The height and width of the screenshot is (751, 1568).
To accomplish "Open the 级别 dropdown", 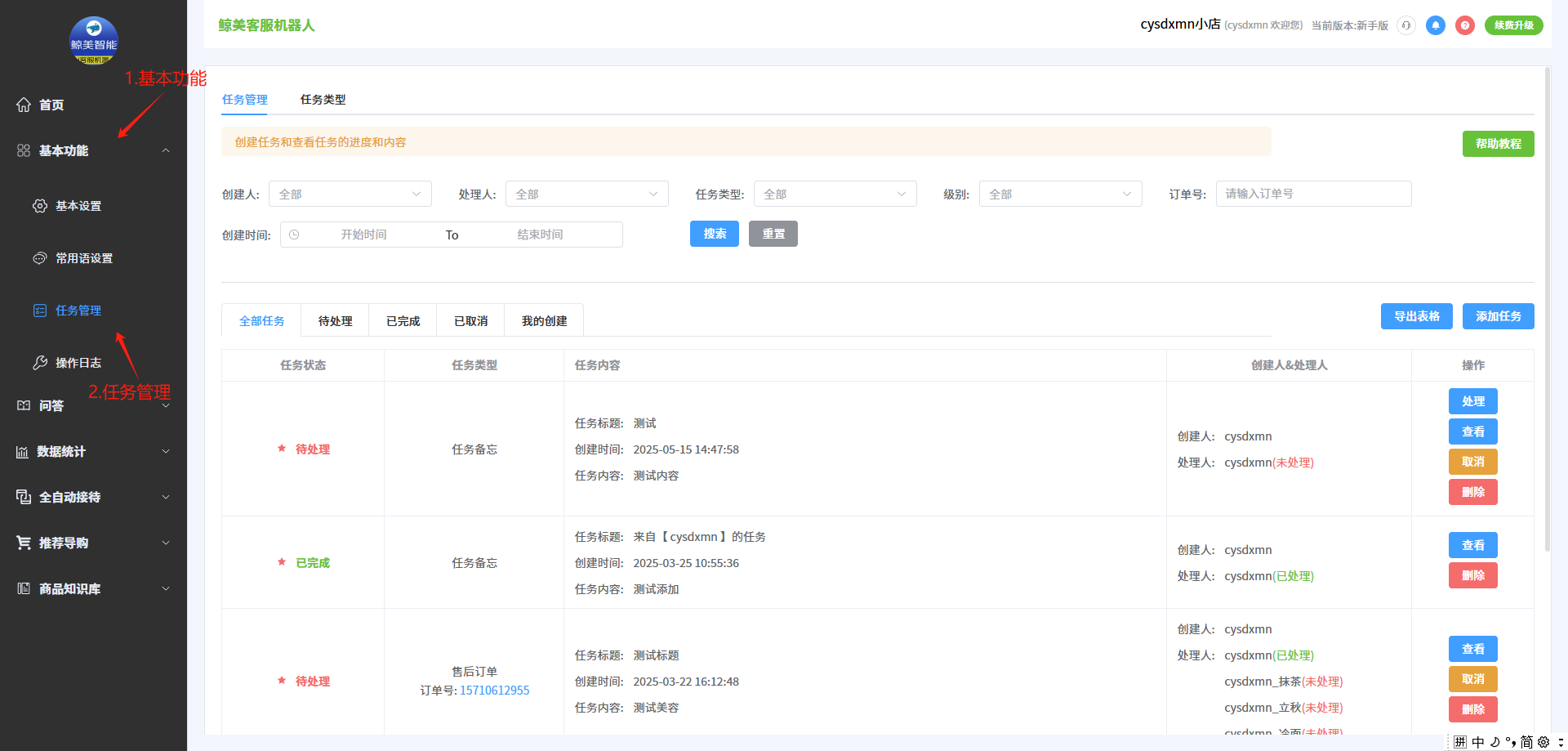I will [x=1060, y=194].
